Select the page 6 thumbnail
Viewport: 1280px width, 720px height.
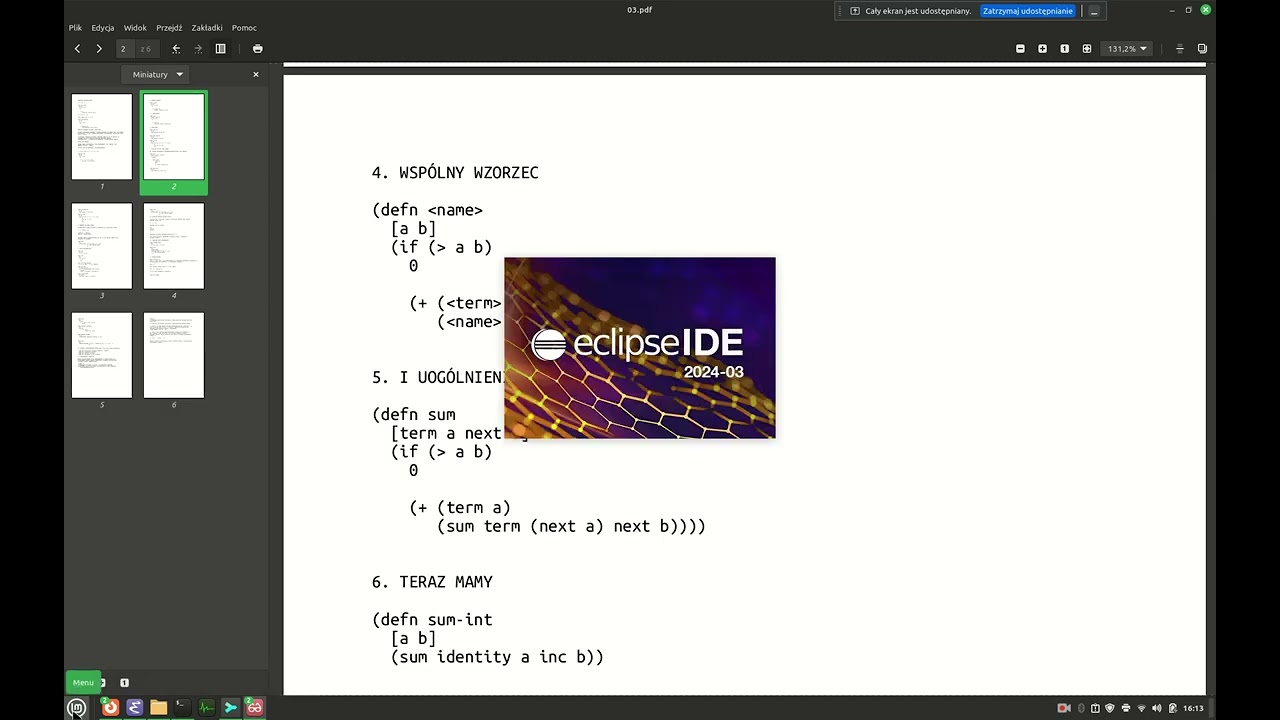(174, 355)
